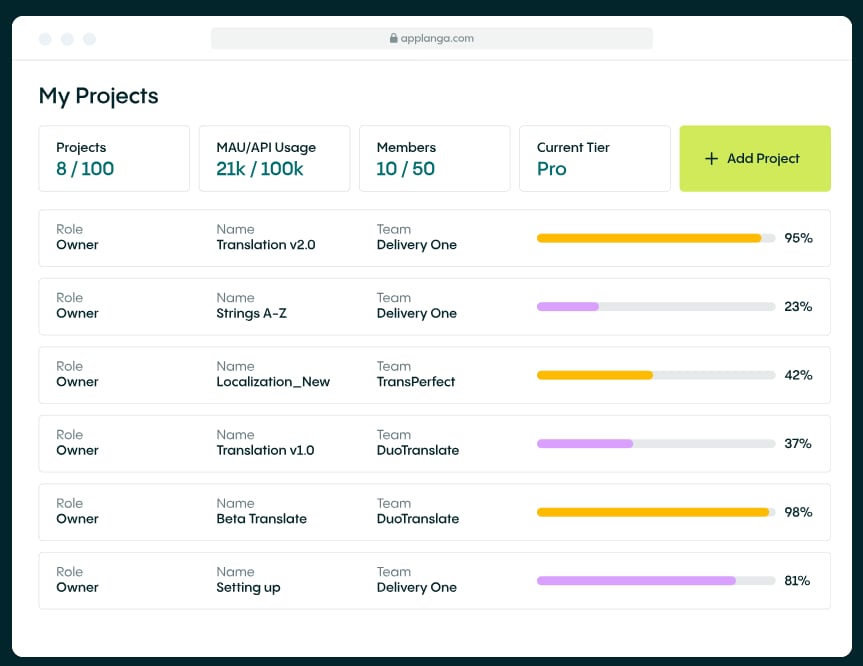The height and width of the screenshot is (666, 863).
Task: Click the 98% progress bar for Beta Translate
Action: (655, 512)
